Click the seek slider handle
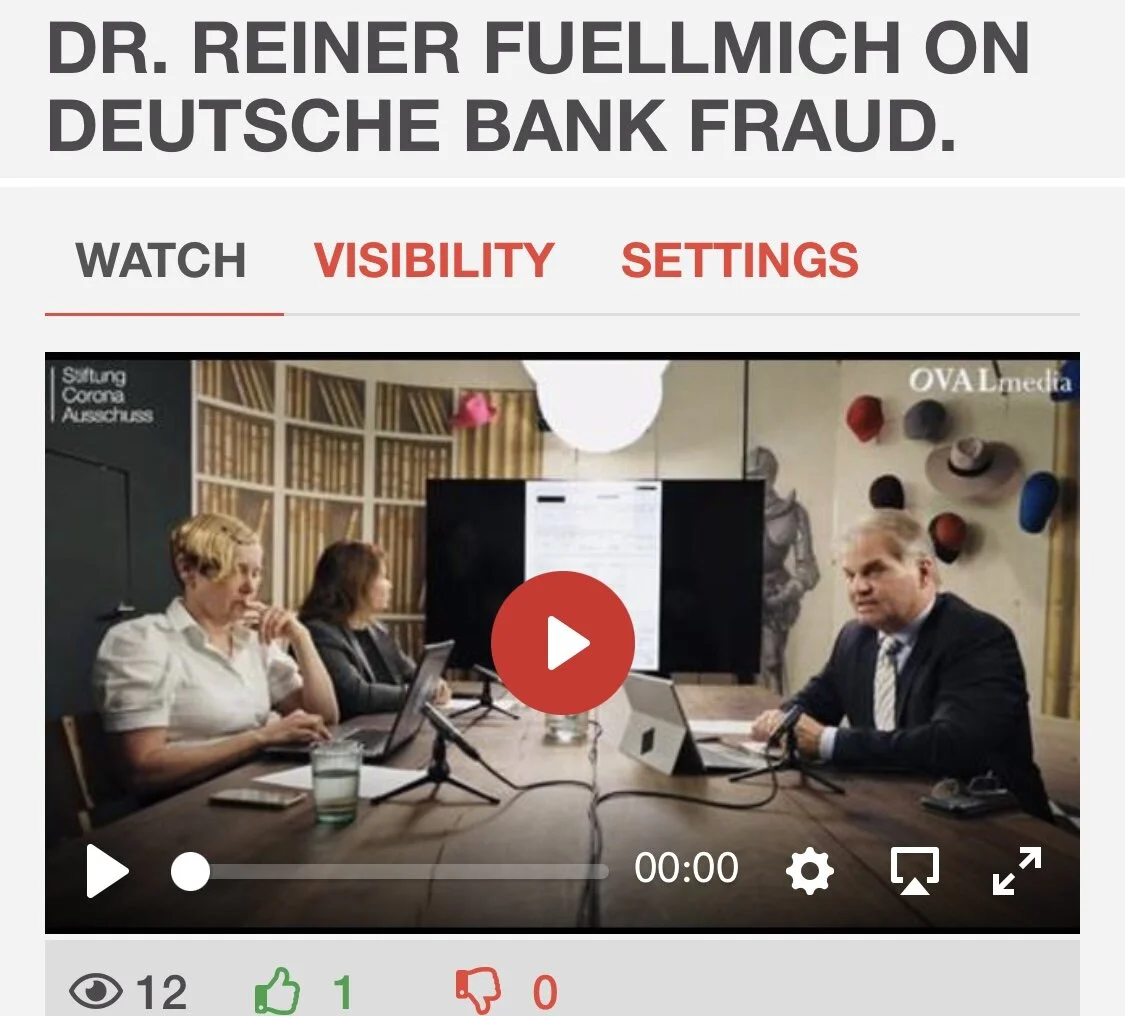Screen dimensions: 1125x1016 click(x=190, y=871)
